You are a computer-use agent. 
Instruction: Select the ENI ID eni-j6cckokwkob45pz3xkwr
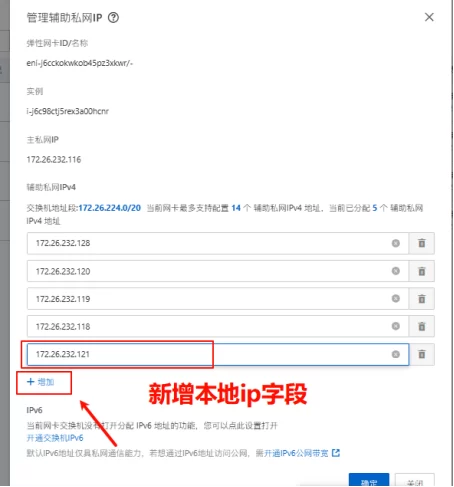77,63
